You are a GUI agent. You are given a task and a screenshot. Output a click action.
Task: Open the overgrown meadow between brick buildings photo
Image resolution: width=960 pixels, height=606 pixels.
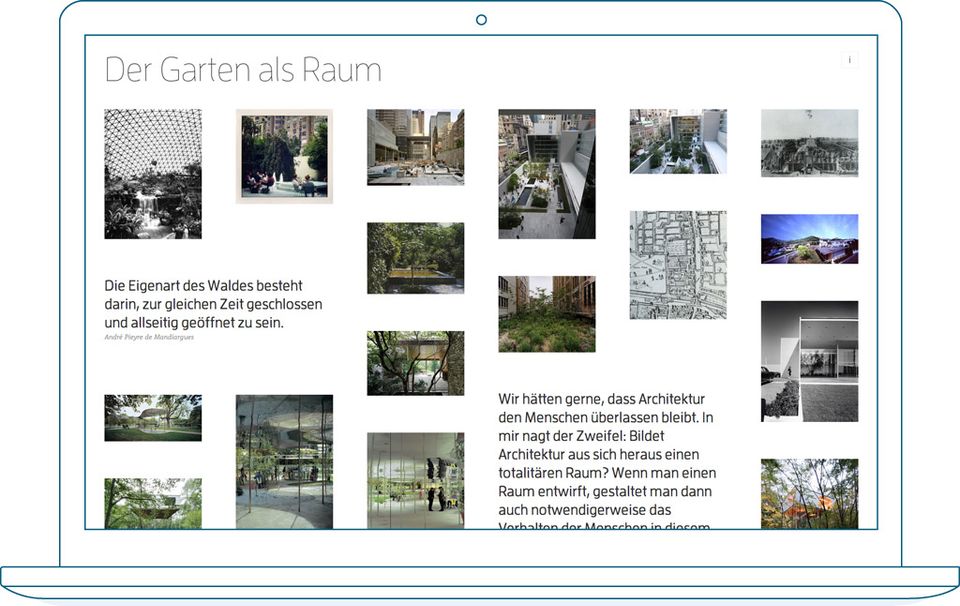click(547, 314)
